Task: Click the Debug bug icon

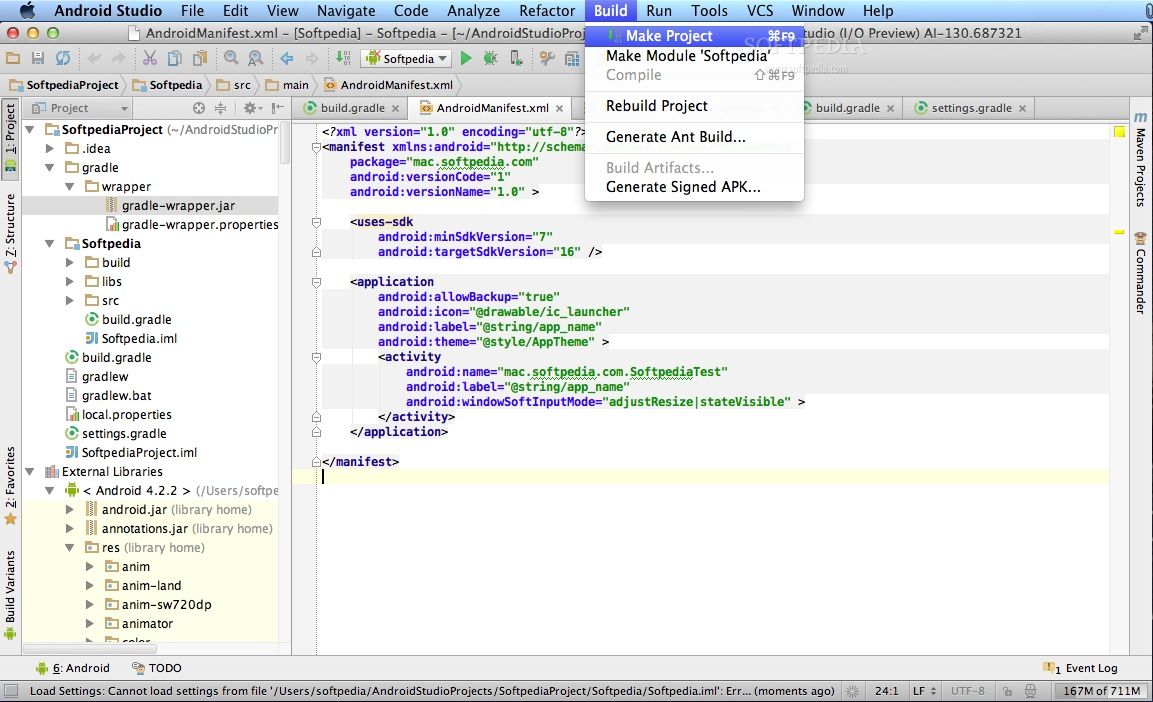Action: point(490,58)
